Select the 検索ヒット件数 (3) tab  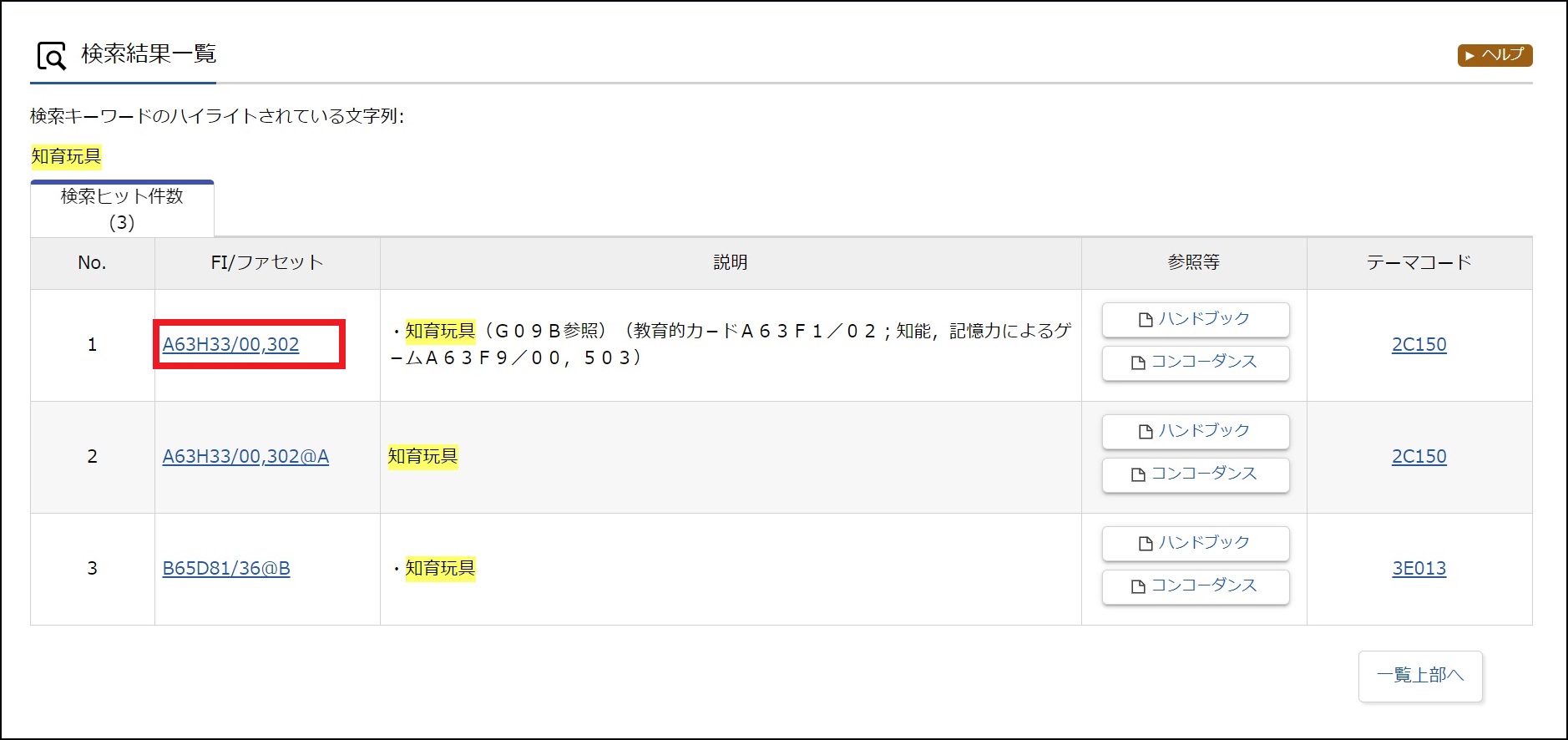122,209
